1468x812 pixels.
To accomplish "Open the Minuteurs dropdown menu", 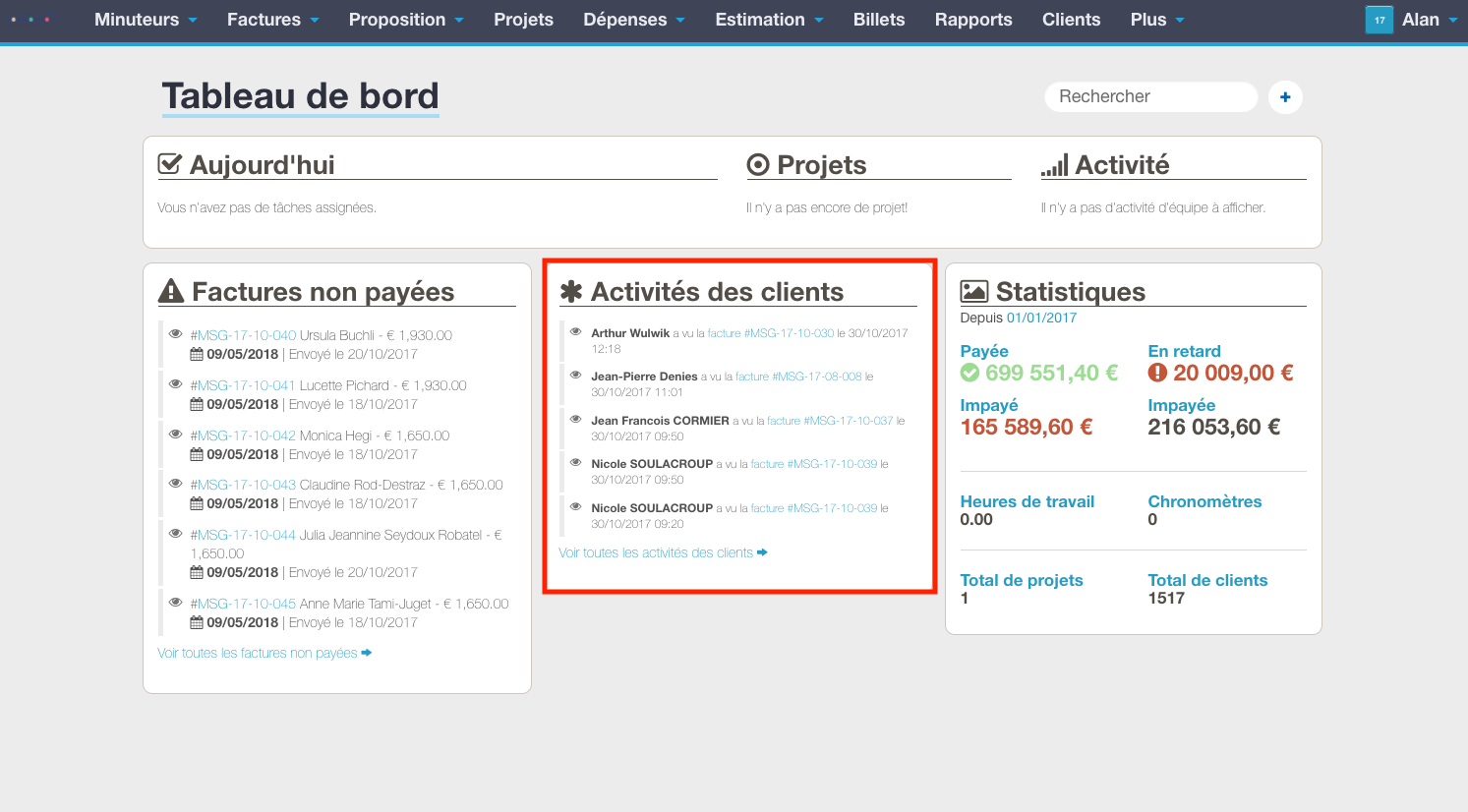I will point(146,20).
